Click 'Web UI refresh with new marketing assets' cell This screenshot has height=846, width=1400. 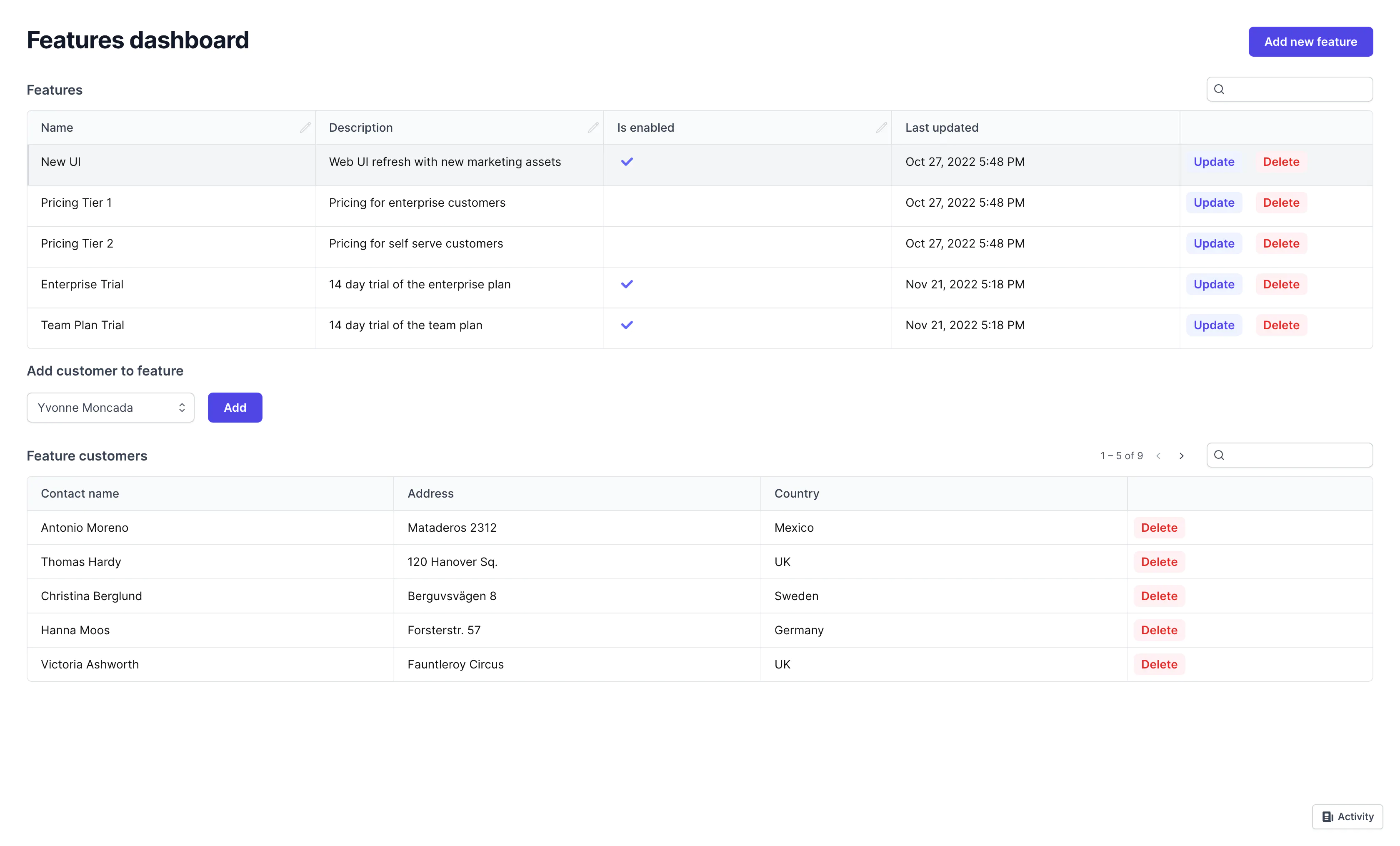(459, 165)
